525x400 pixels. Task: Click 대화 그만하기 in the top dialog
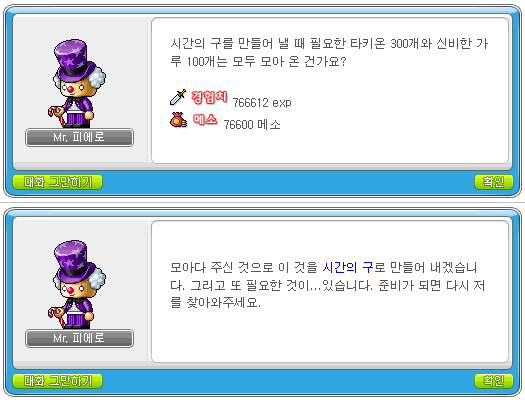pos(58,182)
